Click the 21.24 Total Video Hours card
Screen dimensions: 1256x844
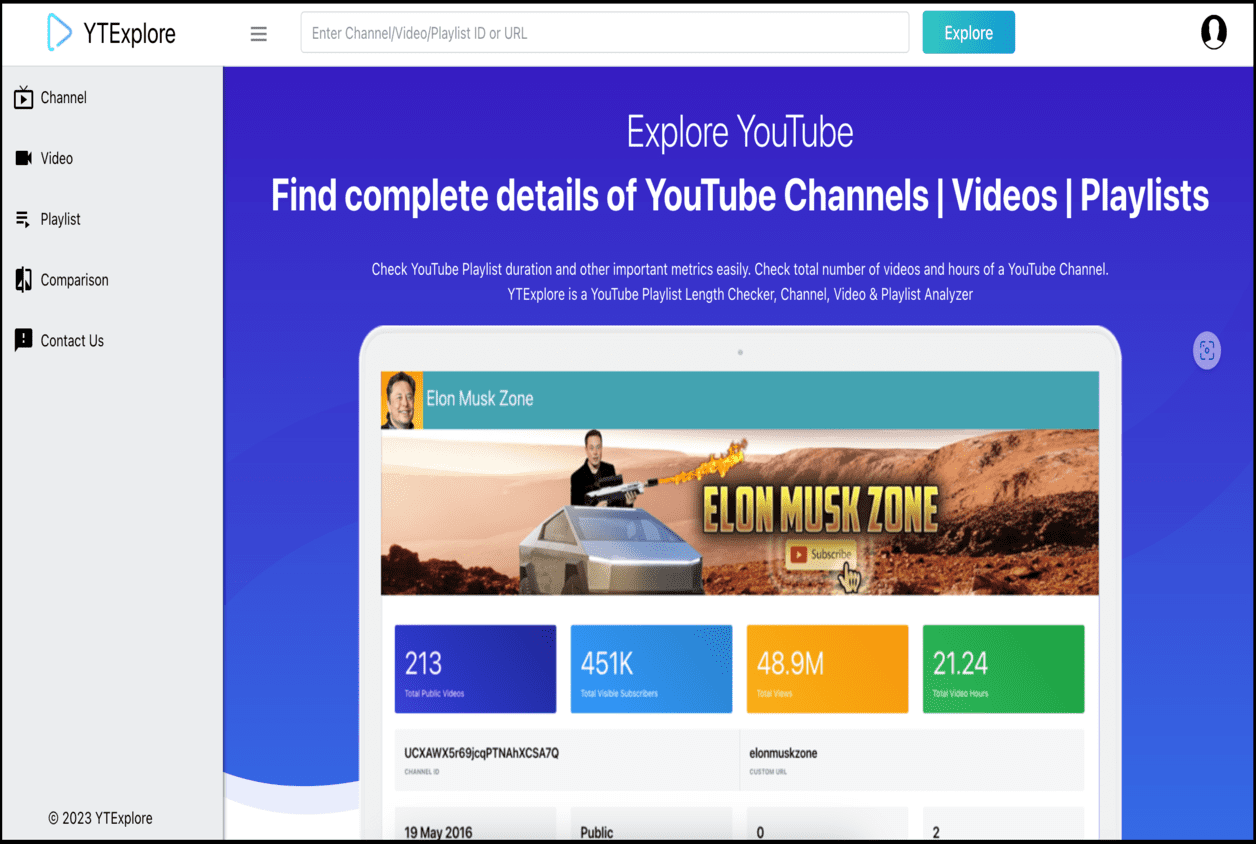click(x=1003, y=669)
